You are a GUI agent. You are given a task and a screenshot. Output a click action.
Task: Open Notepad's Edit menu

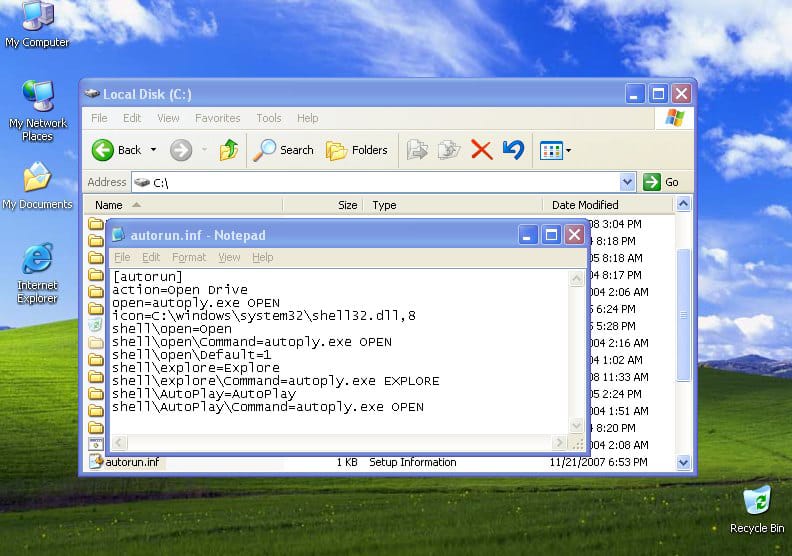(151, 258)
